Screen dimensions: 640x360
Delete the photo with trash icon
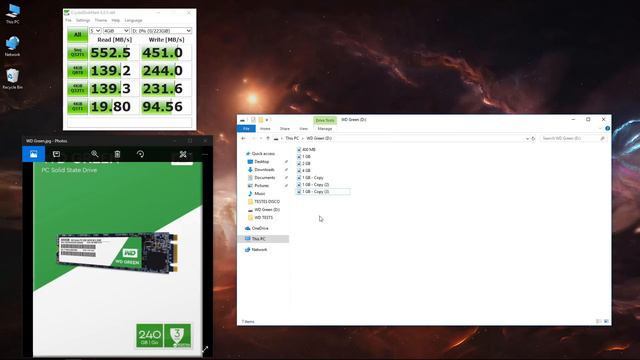point(117,154)
